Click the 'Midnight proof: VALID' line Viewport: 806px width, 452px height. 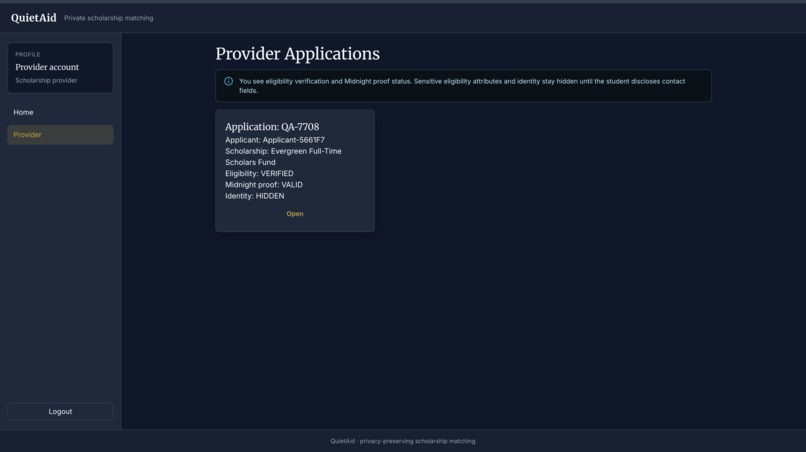point(264,185)
